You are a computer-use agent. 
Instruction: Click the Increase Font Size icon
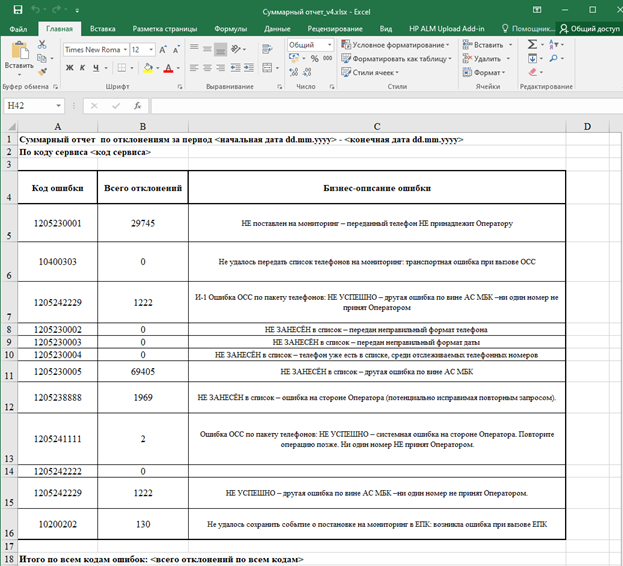pos(165,48)
